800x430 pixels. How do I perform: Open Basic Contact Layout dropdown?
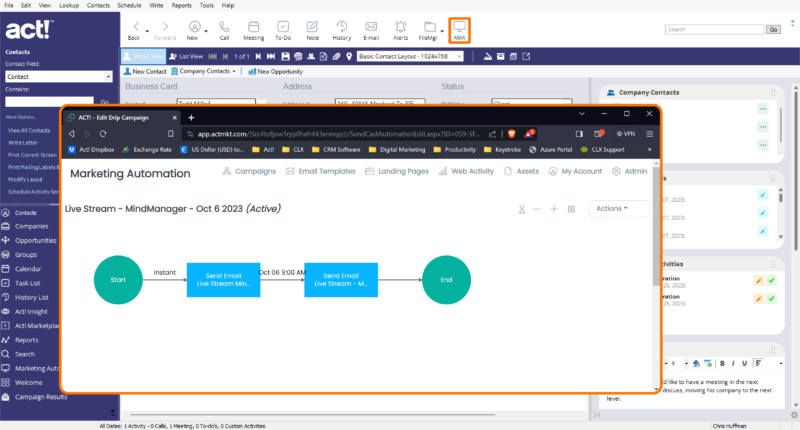[x=410, y=57]
